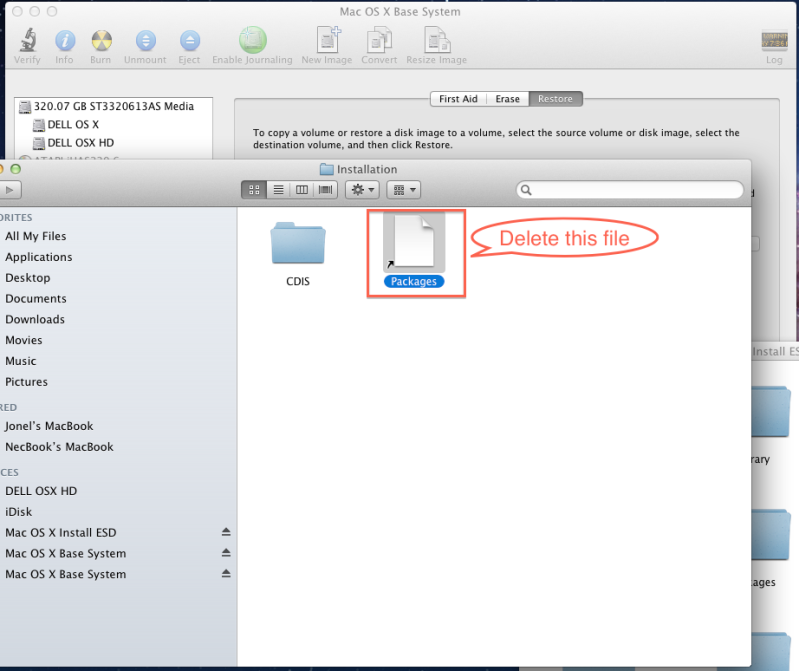Click the Eject icon in Disk Utility toolbar
This screenshot has height=671, width=799.
[x=190, y=41]
